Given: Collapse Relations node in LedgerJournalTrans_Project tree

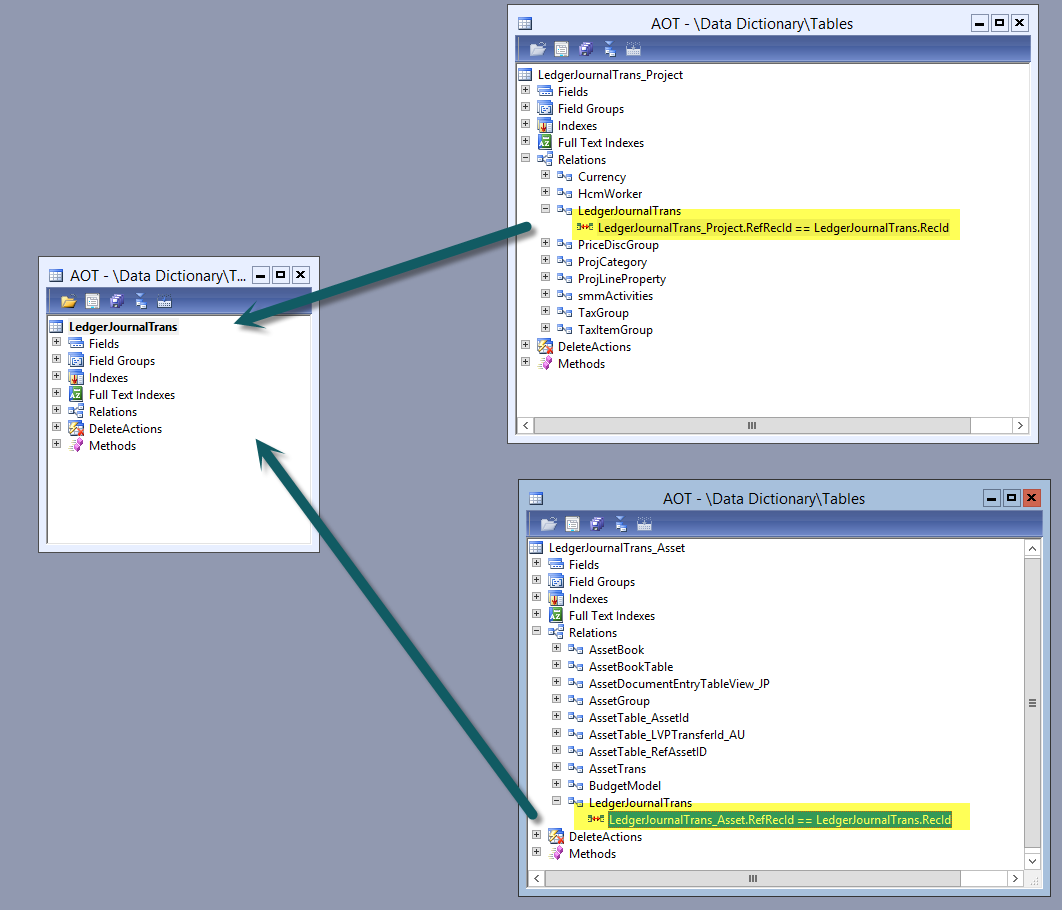Looking at the screenshot, I should [526, 159].
